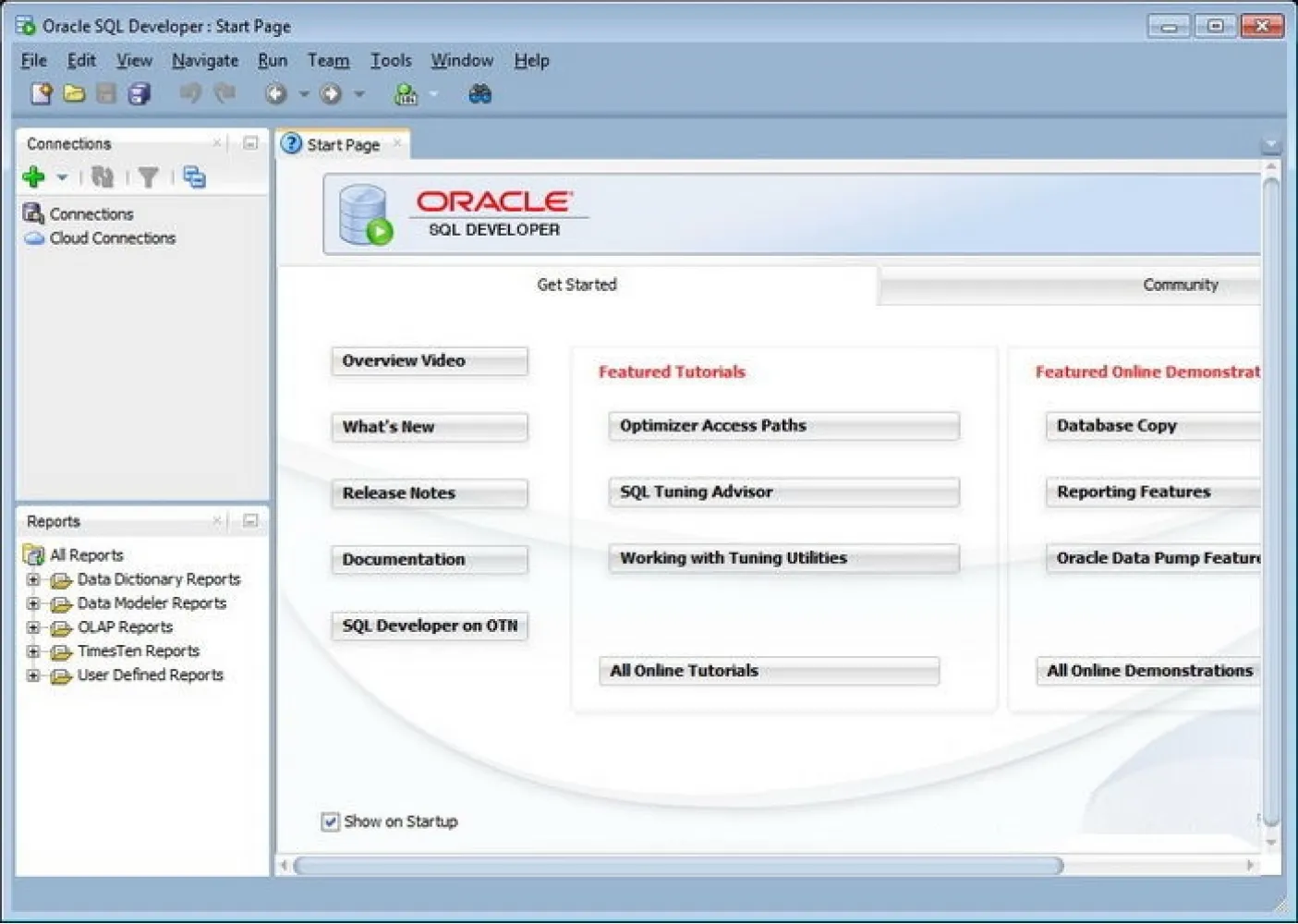Close the Reports panel with its X
The width and height of the screenshot is (1298, 924).
[217, 521]
